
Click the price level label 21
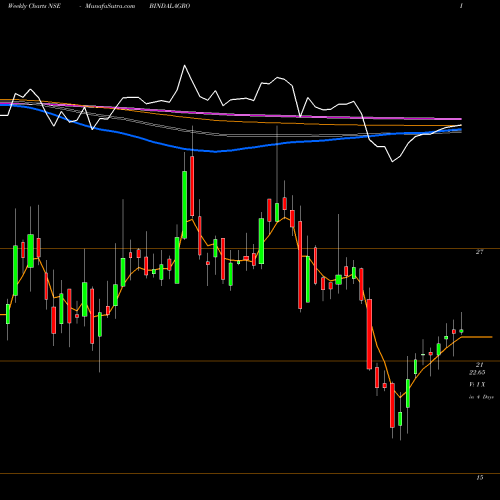[x=479, y=365]
